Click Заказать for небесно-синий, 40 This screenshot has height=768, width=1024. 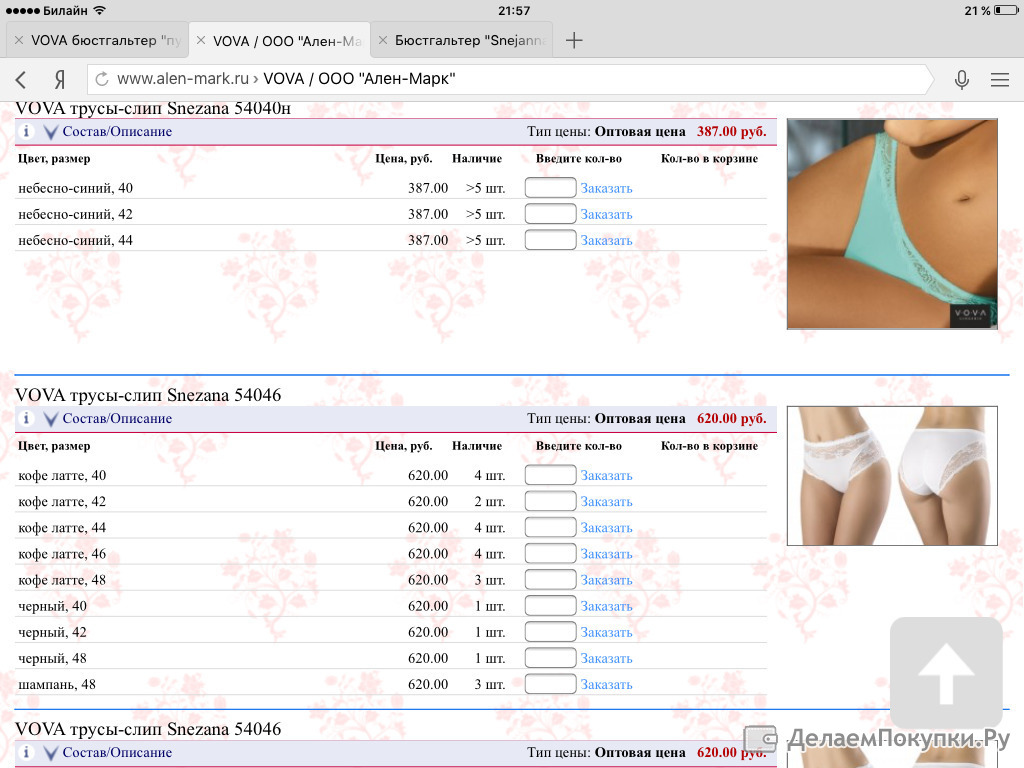(x=607, y=188)
